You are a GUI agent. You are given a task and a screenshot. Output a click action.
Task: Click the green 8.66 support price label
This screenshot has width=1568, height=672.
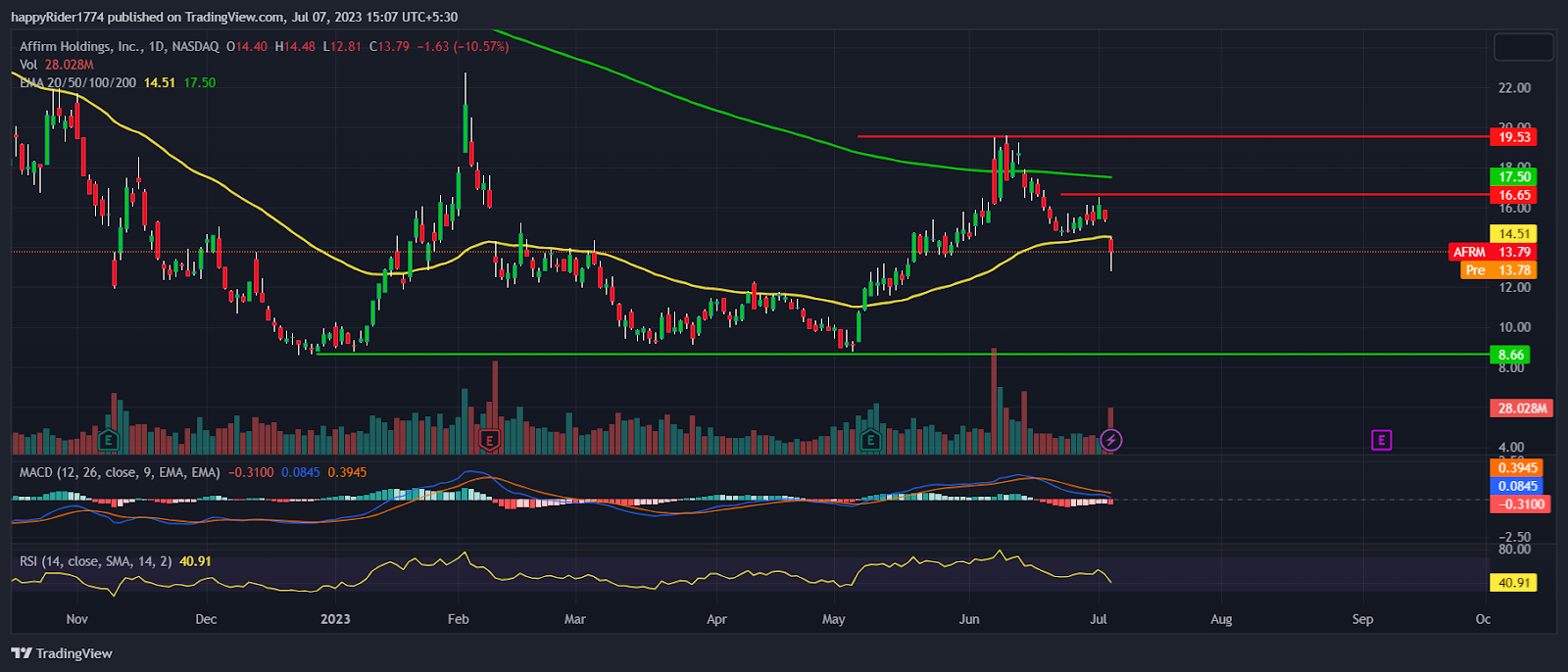[x=1510, y=355]
